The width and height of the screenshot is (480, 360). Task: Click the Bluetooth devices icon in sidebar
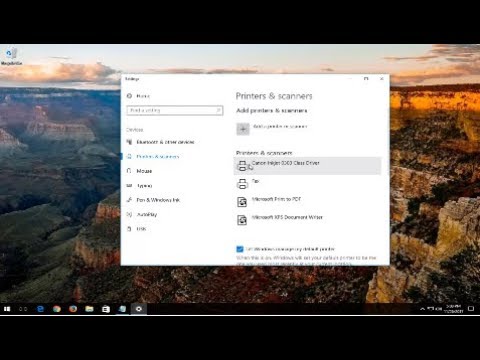[129, 142]
